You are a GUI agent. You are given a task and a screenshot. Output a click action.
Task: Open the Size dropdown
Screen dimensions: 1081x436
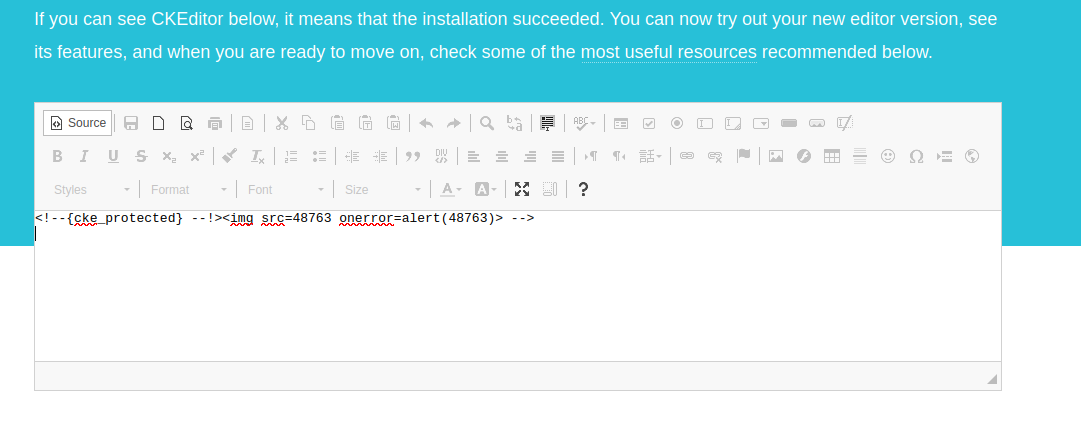click(383, 189)
